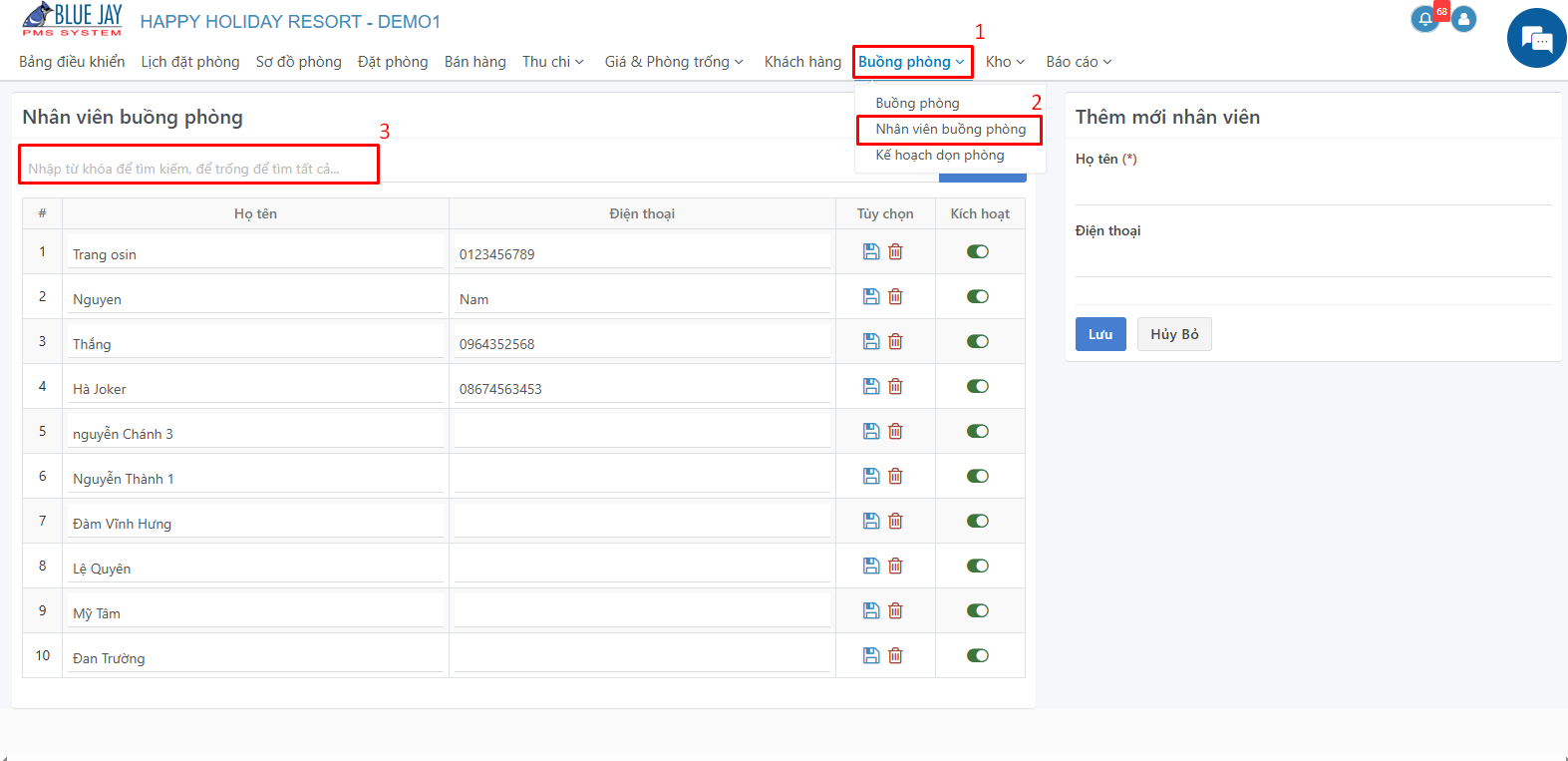This screenshot has width=1568, height=761.
Task: Open the user account avatar icon
Action: pyautogui.click(x=1463, y=19)
